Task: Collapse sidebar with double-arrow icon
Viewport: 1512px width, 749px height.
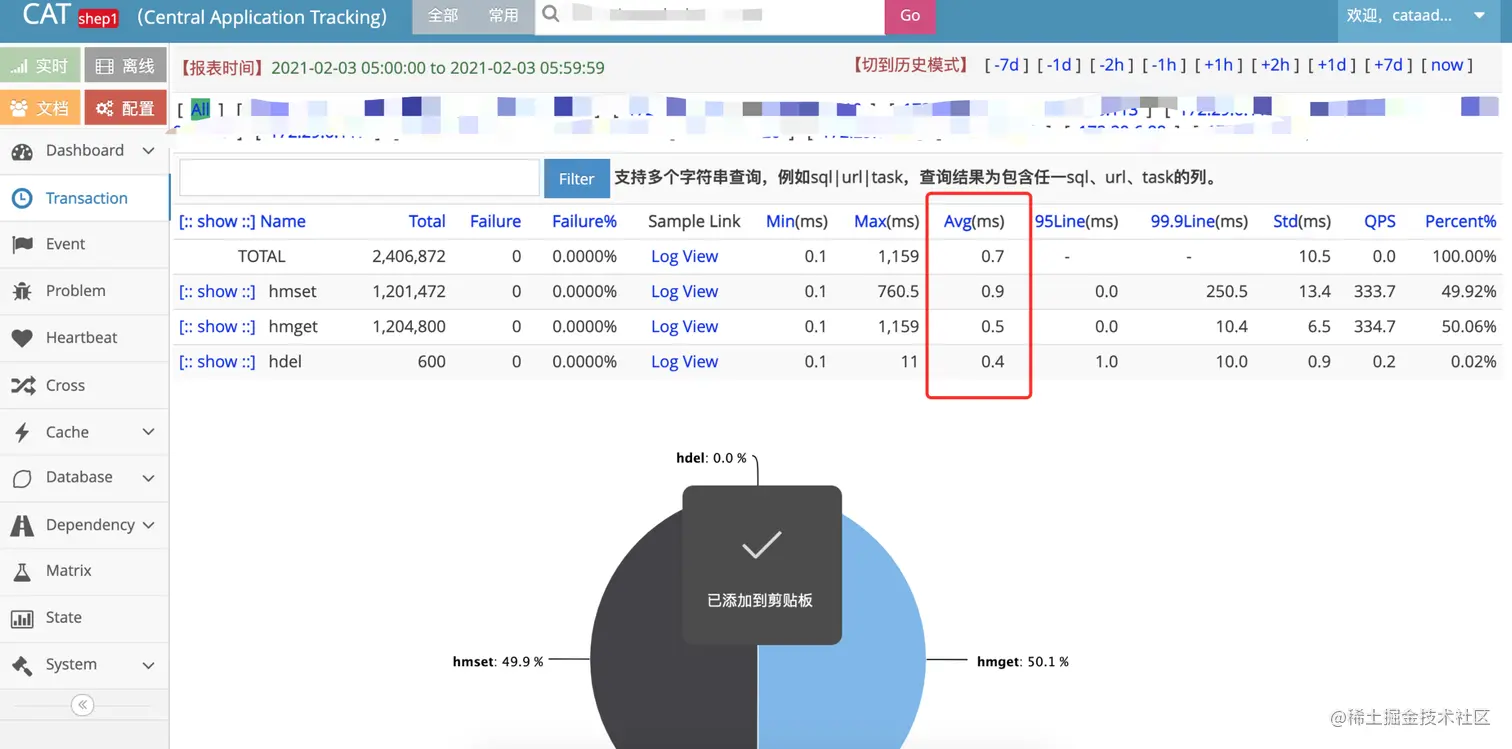Action: tap(83, 705)
